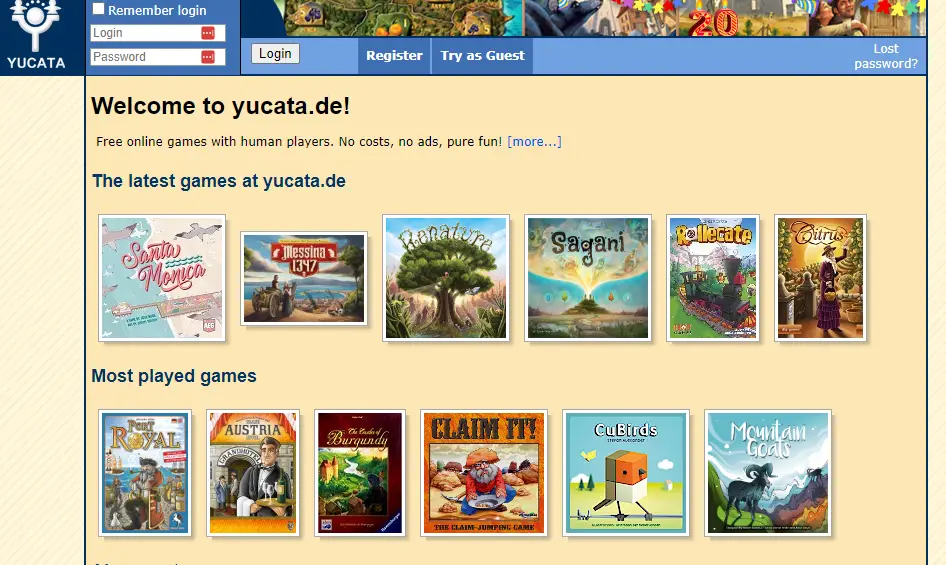Open the Grand Austria Hotel cover
946x565 pixels.
[x=253, y=473]
